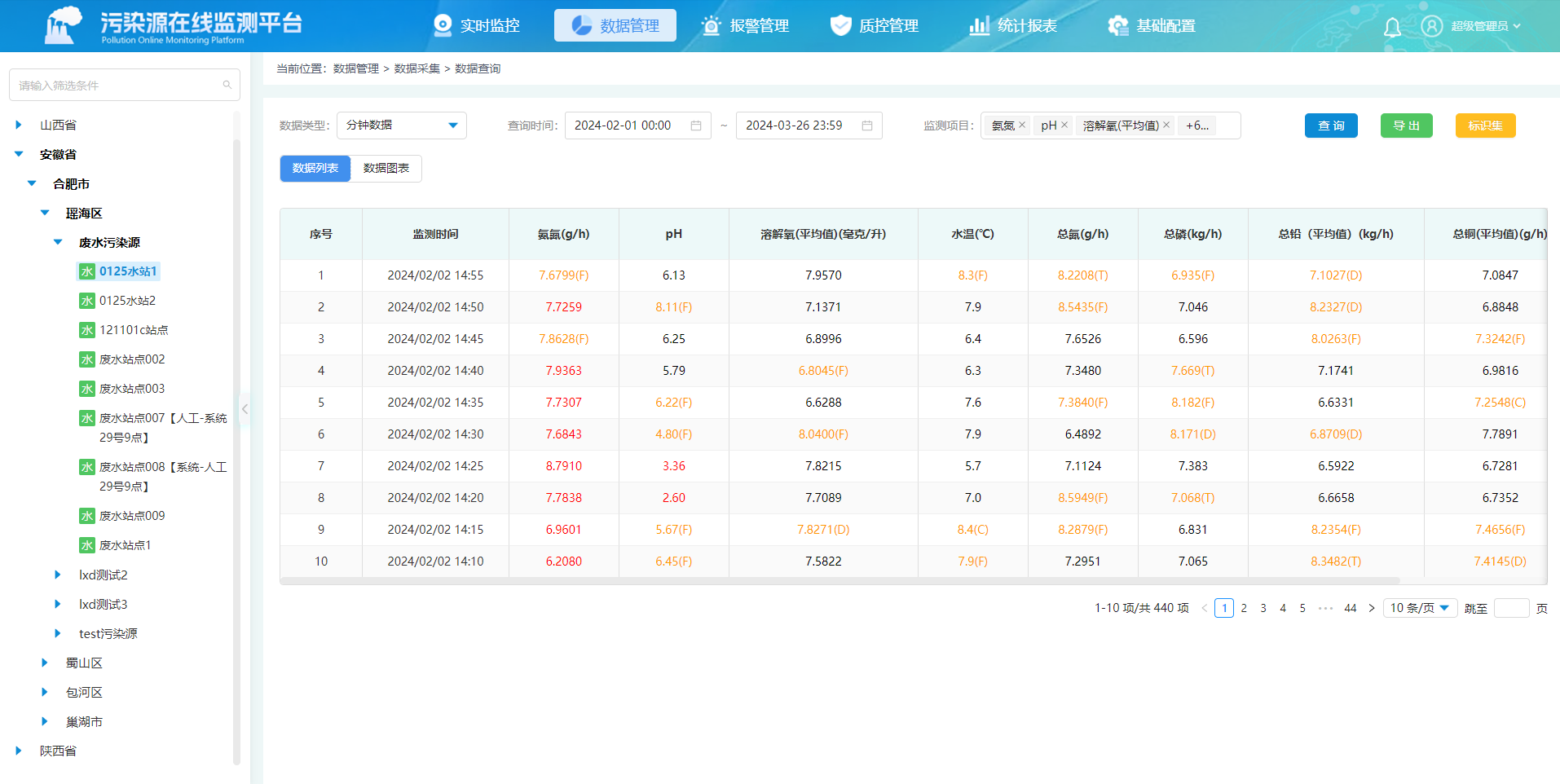Collapse 废水污染源 tree node

pos(58,242)
